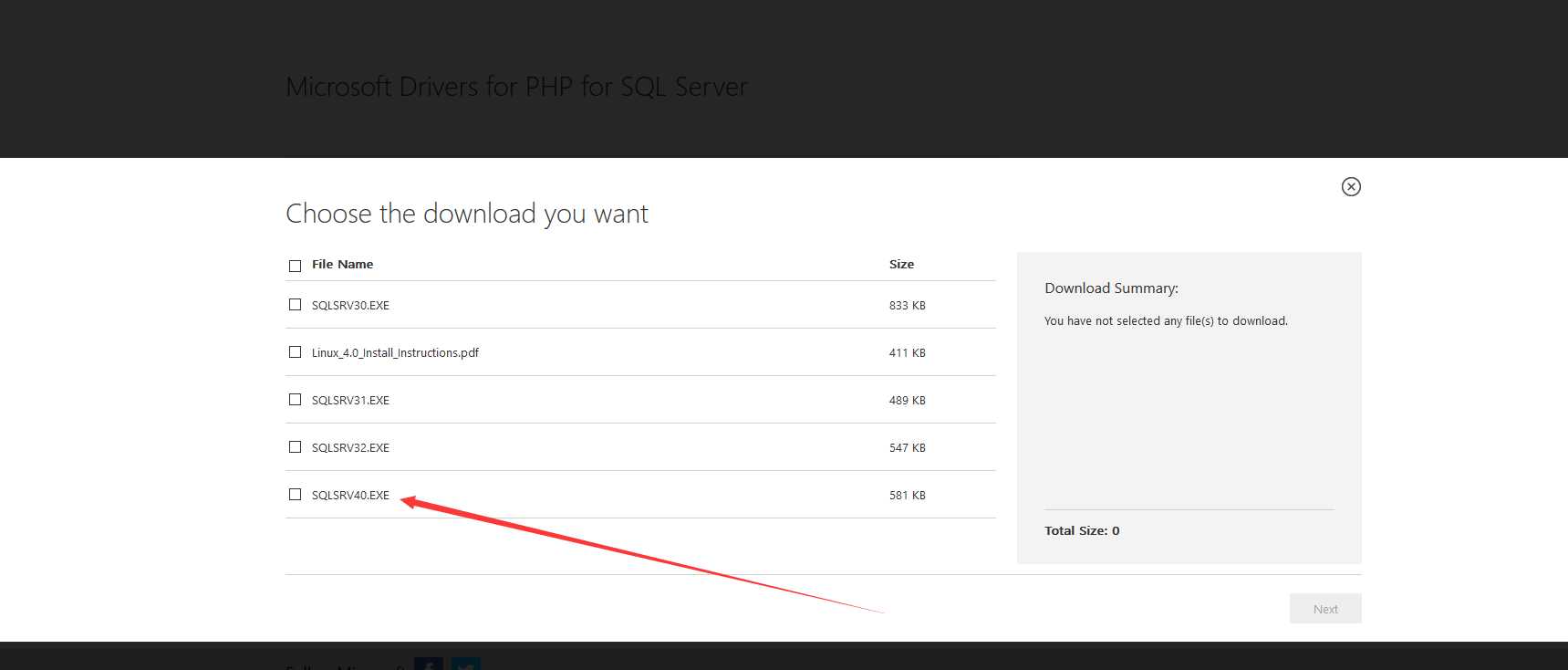Image resolution: width=1568 pixels, height=670 pixels.
Task: Click 'You have not selected any file(s)' message
Action: 1166,321
